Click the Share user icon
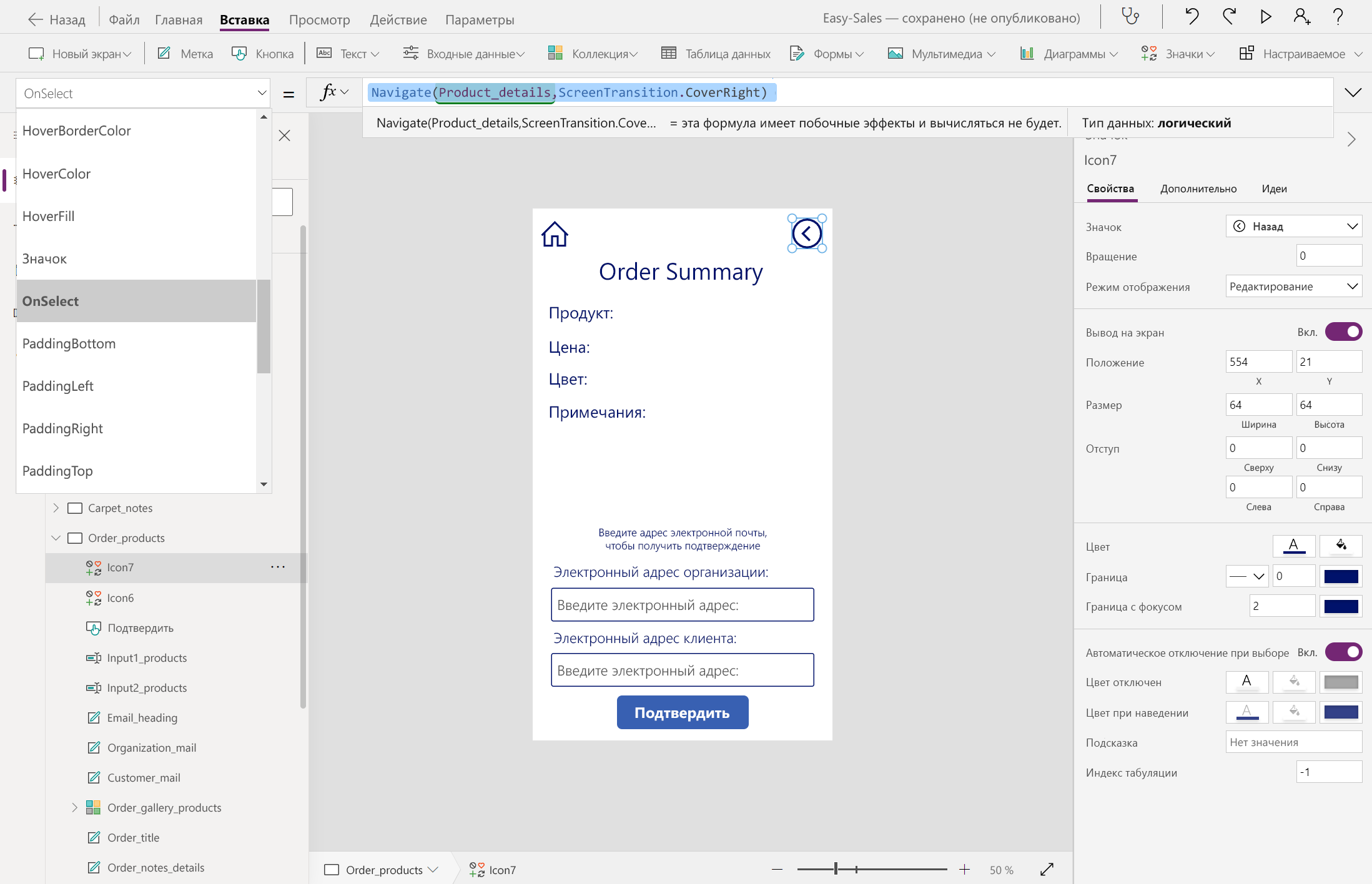This screenshot has width=1372, height=884. 1301,17
